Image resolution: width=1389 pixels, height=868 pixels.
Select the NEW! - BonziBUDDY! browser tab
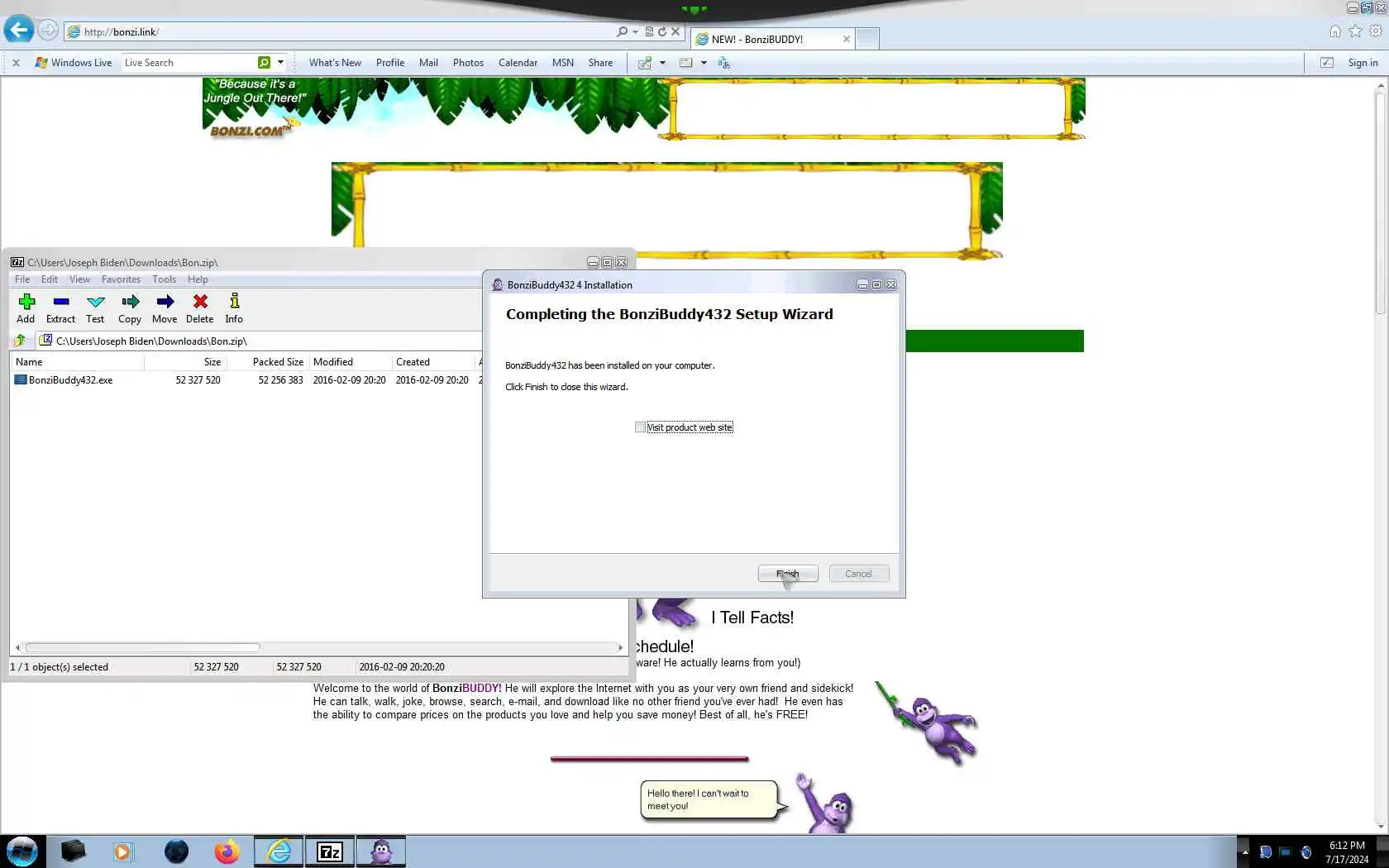point(772,39)
